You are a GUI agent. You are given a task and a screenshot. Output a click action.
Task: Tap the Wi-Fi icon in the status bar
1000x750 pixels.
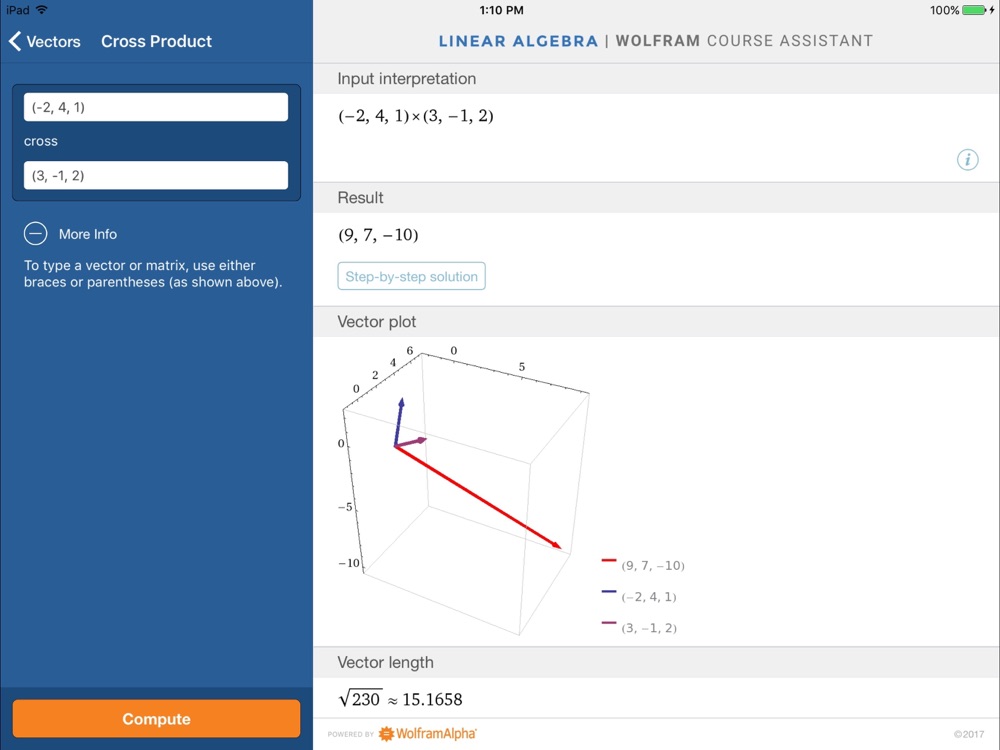pos(42,10)
